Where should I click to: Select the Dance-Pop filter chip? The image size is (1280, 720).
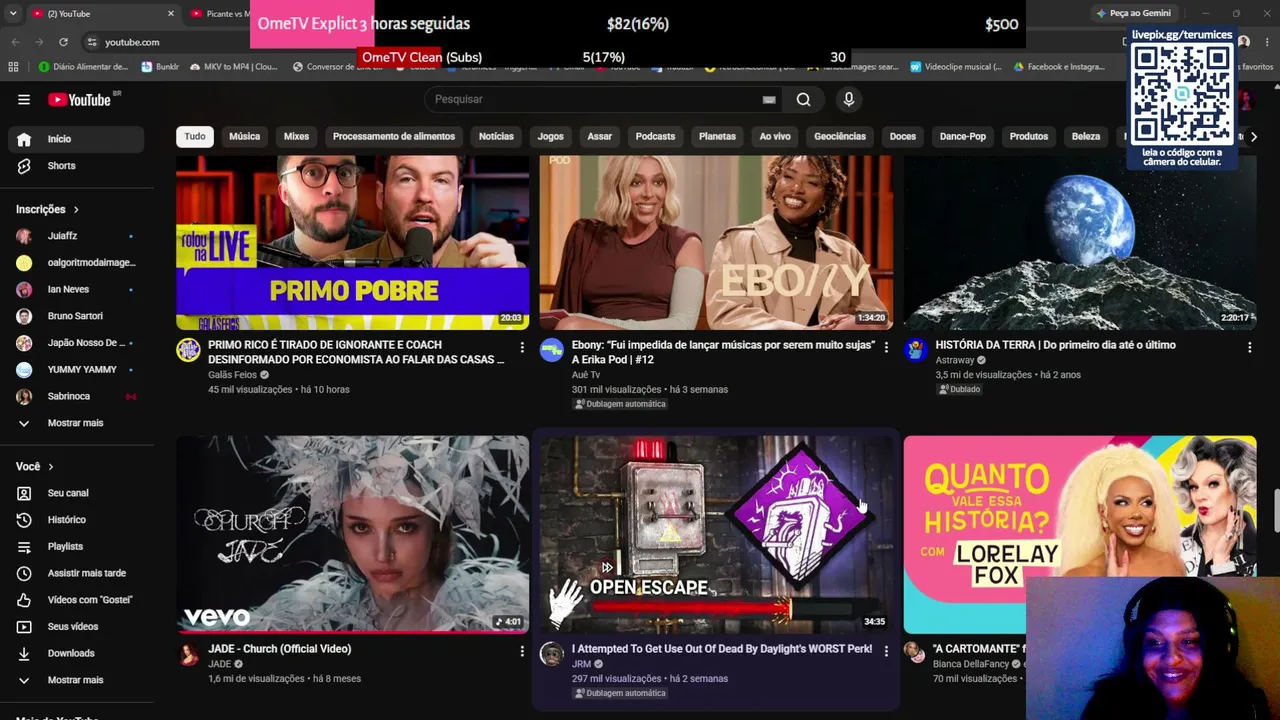[963, 137]
